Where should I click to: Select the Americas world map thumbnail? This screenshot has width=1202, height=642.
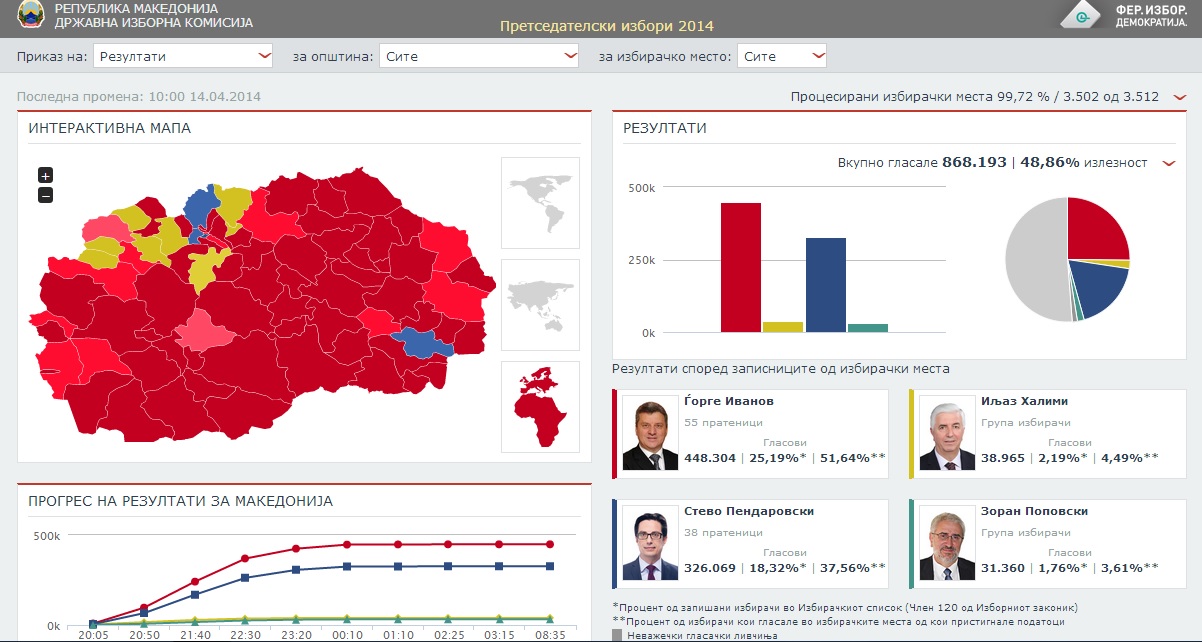coord(540,202)
